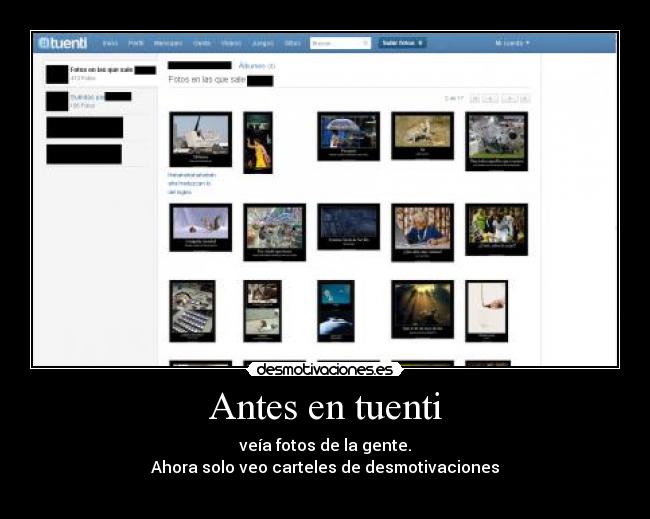
Task: Open the Vídeos section
Action: point(231,43)
